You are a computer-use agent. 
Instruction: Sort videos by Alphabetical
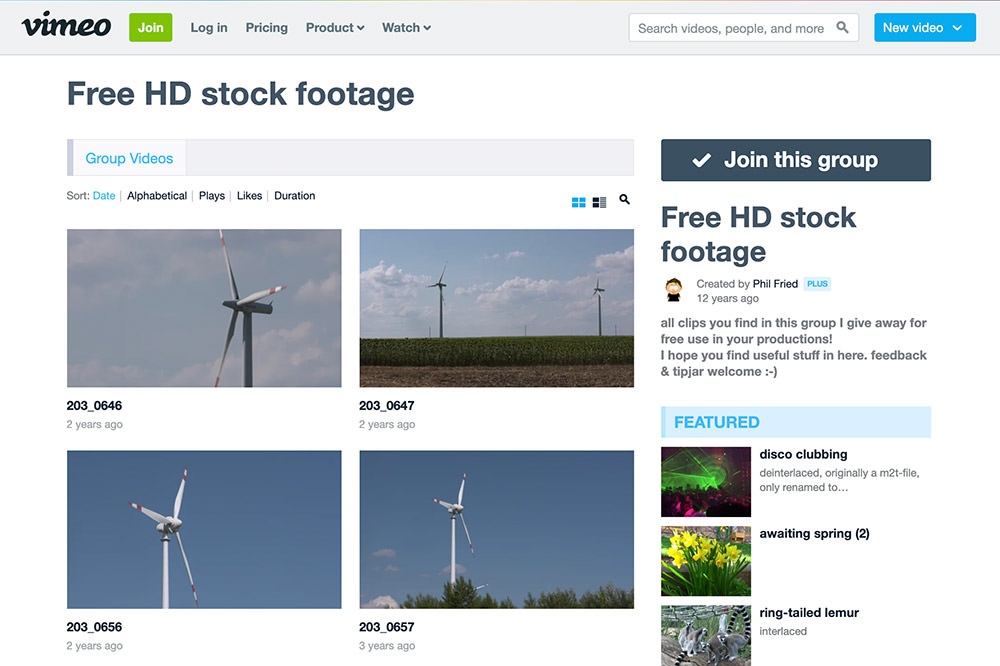coord(157,196)
